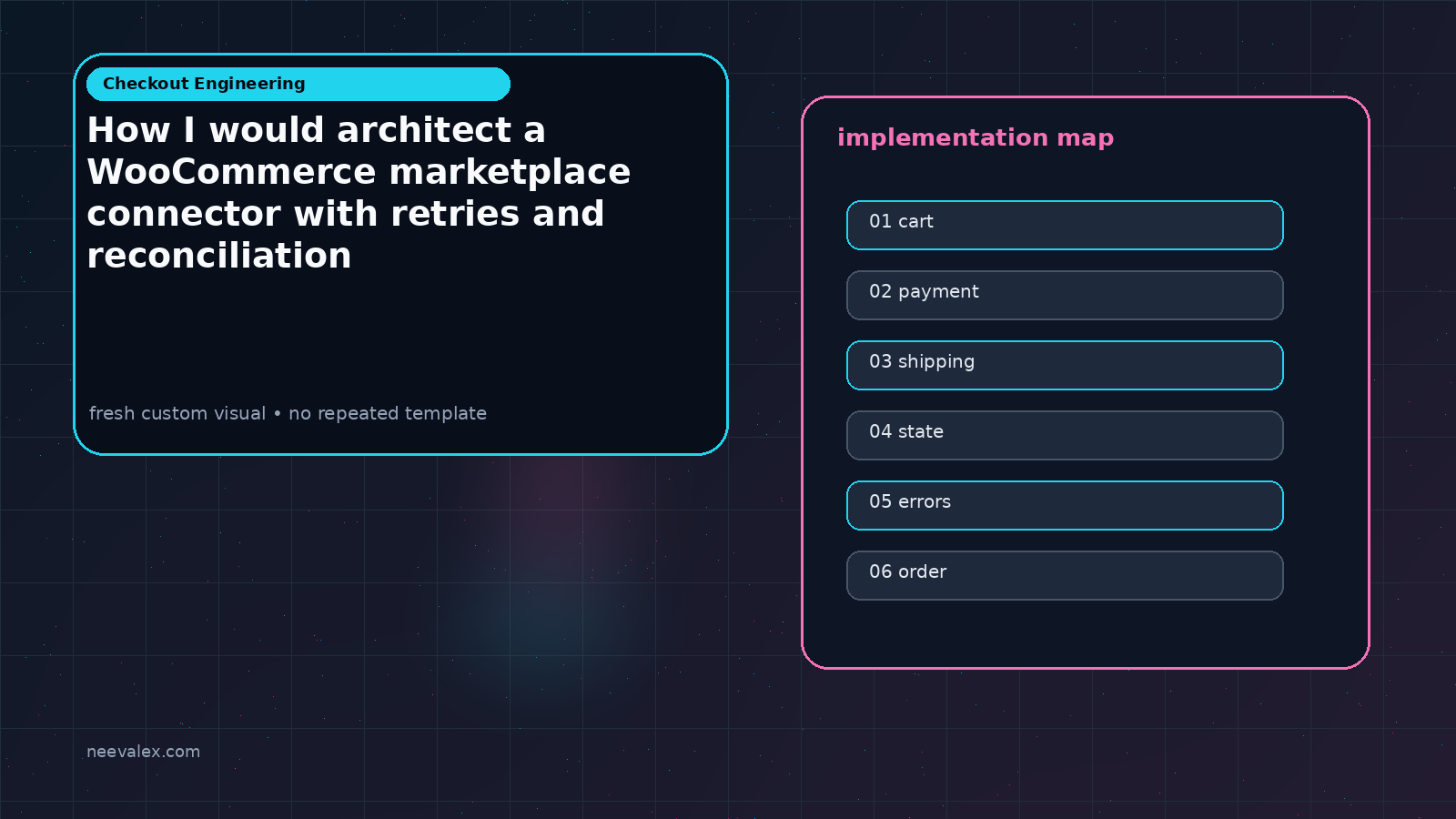This screenshot has width=1456, height=819.
Task: Click the Checkout Engineering badge
Action: [x=298, y=84]
